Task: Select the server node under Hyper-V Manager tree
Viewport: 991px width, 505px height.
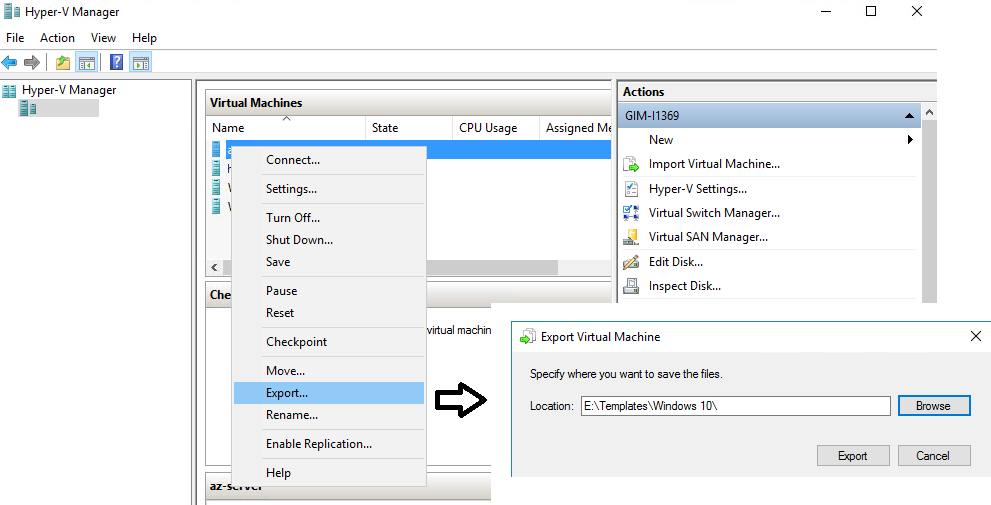Action: tap(58, 109)
